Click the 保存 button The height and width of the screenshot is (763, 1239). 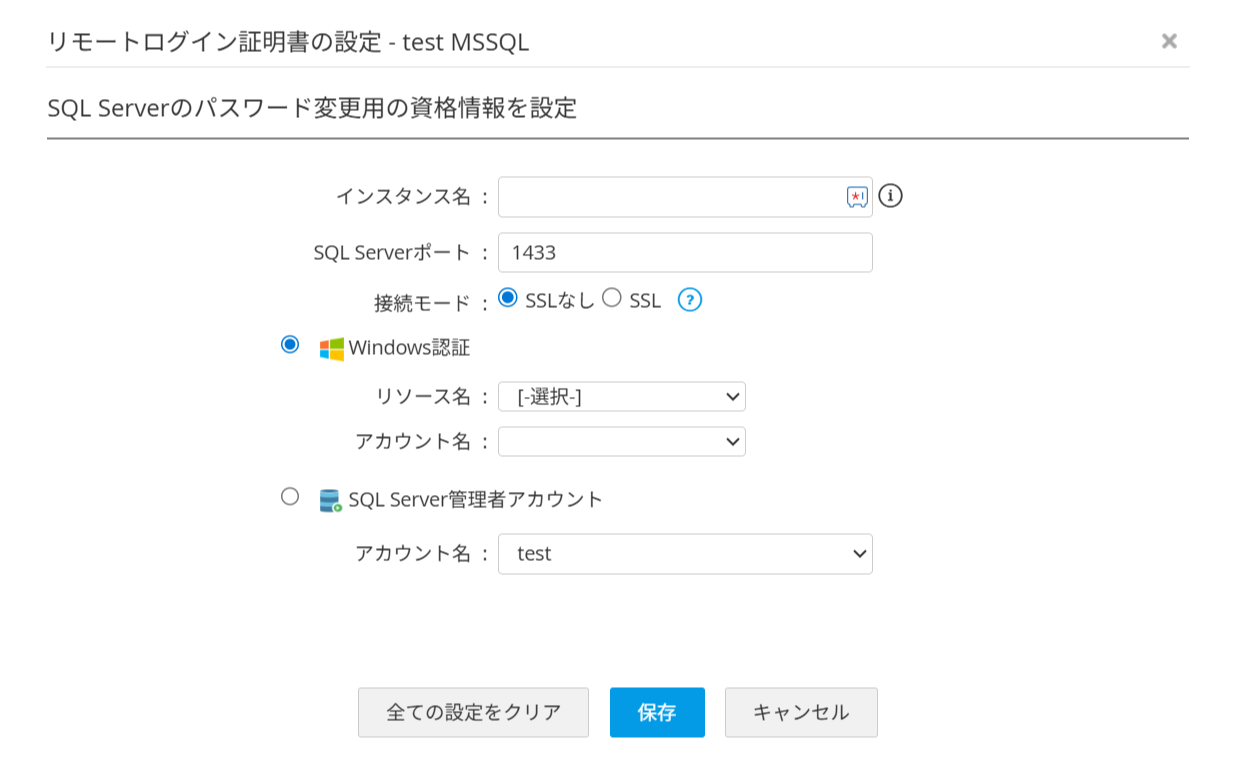[x=657, y=712]
